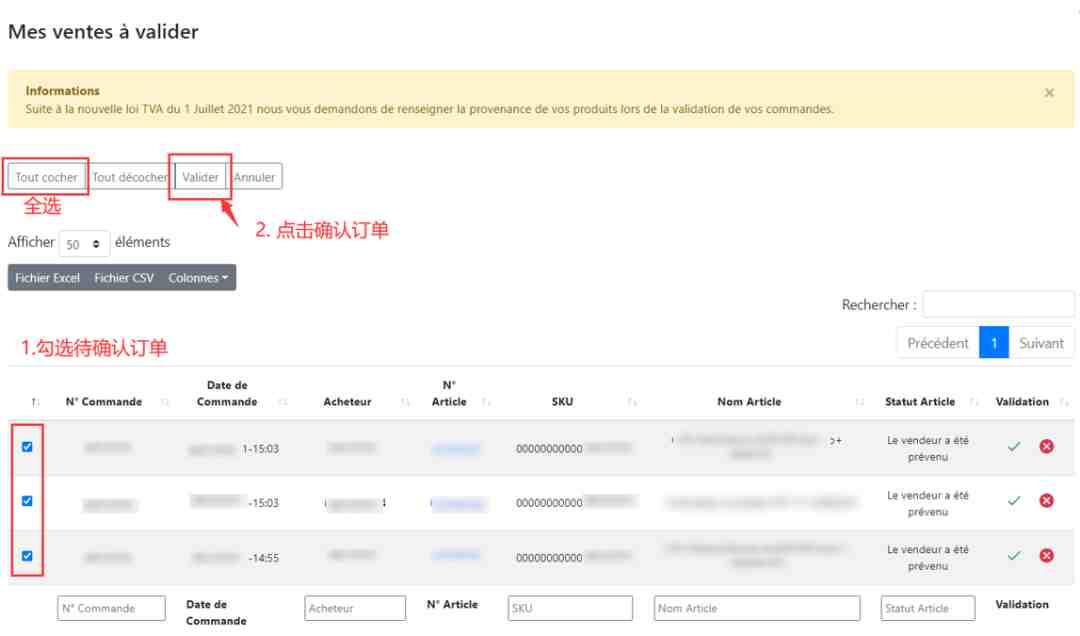Sort by Date de Commande column
This screenshot has width=1080, height=636.
[227, 393]
